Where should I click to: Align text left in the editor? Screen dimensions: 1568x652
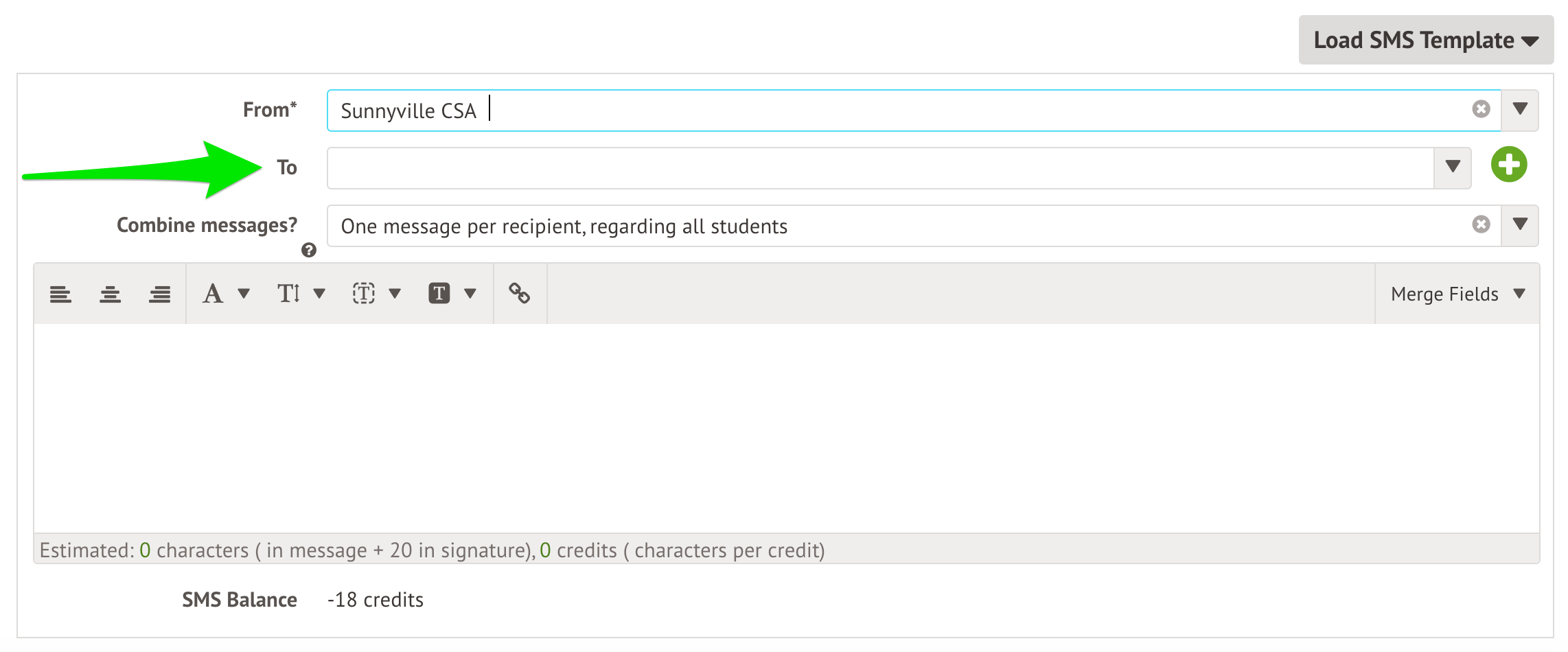(60, 294)
